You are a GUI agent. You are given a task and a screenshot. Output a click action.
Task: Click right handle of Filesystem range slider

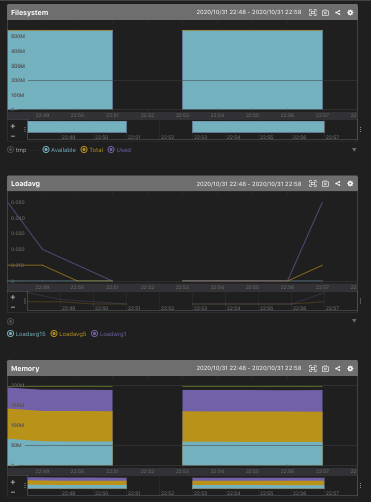(x=360, y=129)
